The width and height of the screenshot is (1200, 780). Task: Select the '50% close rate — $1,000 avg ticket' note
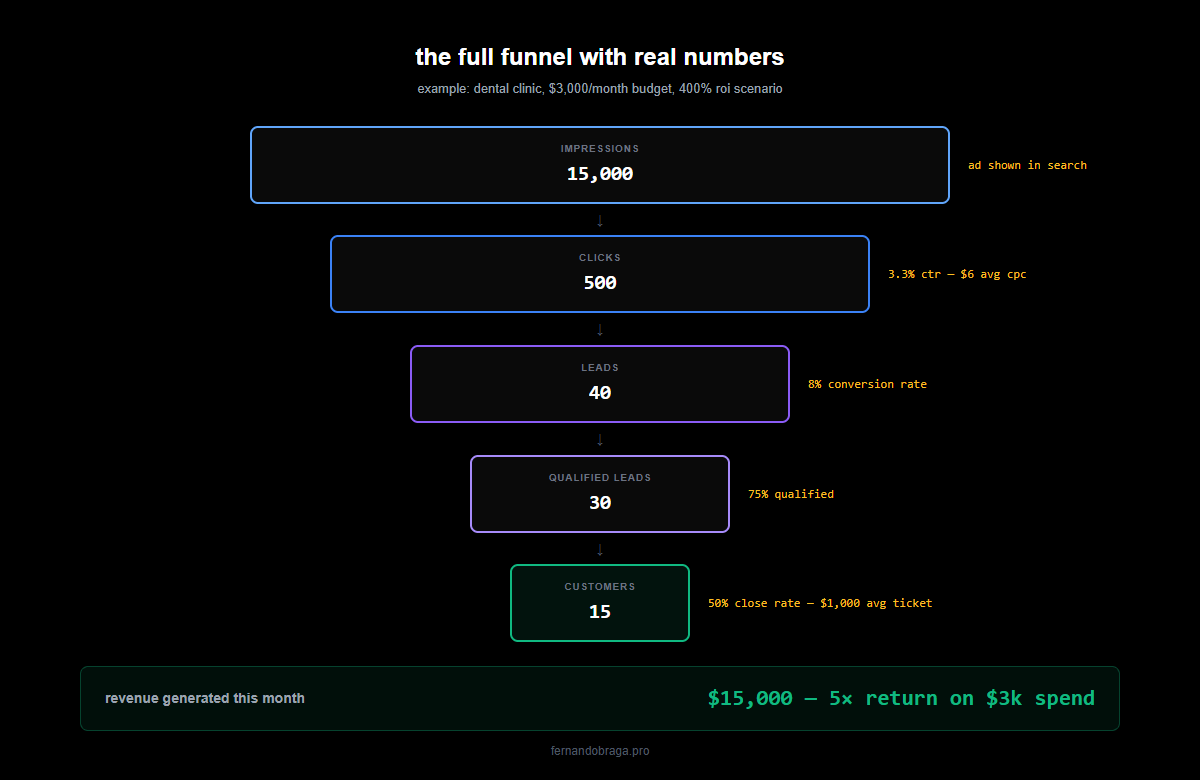(820, 603)
